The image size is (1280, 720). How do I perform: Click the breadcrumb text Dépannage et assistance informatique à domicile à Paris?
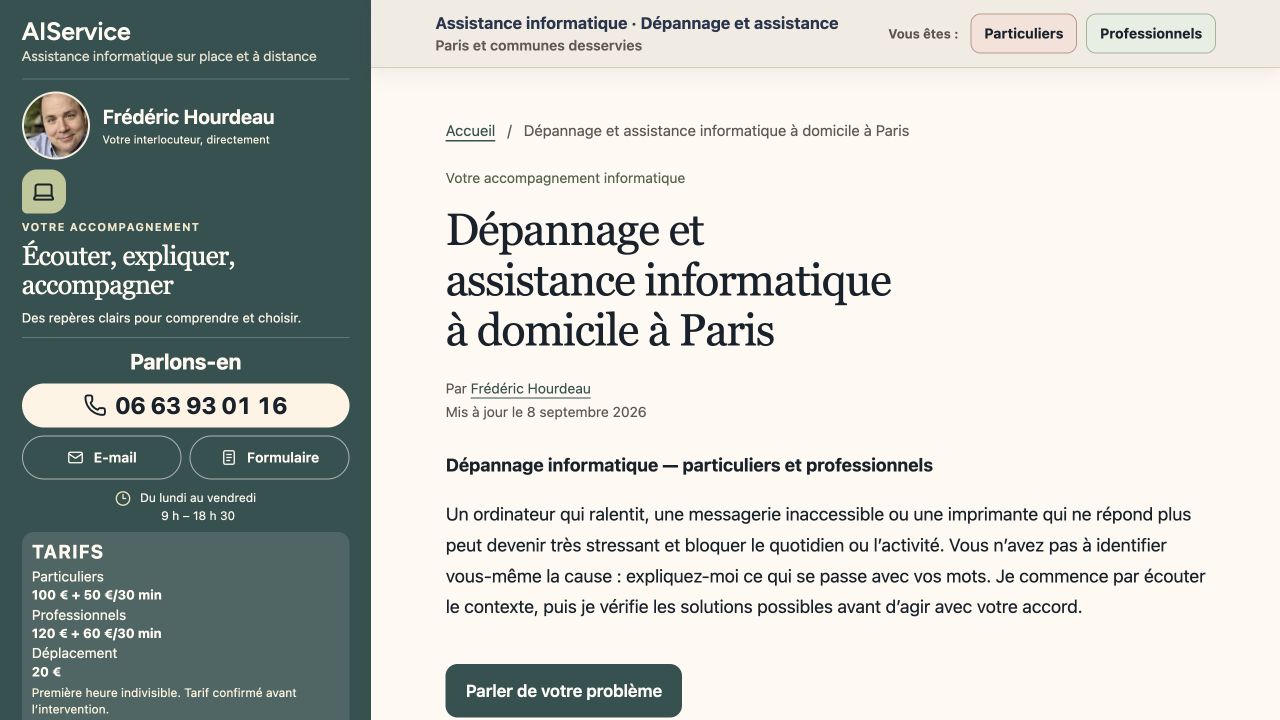tap(716, 131)
